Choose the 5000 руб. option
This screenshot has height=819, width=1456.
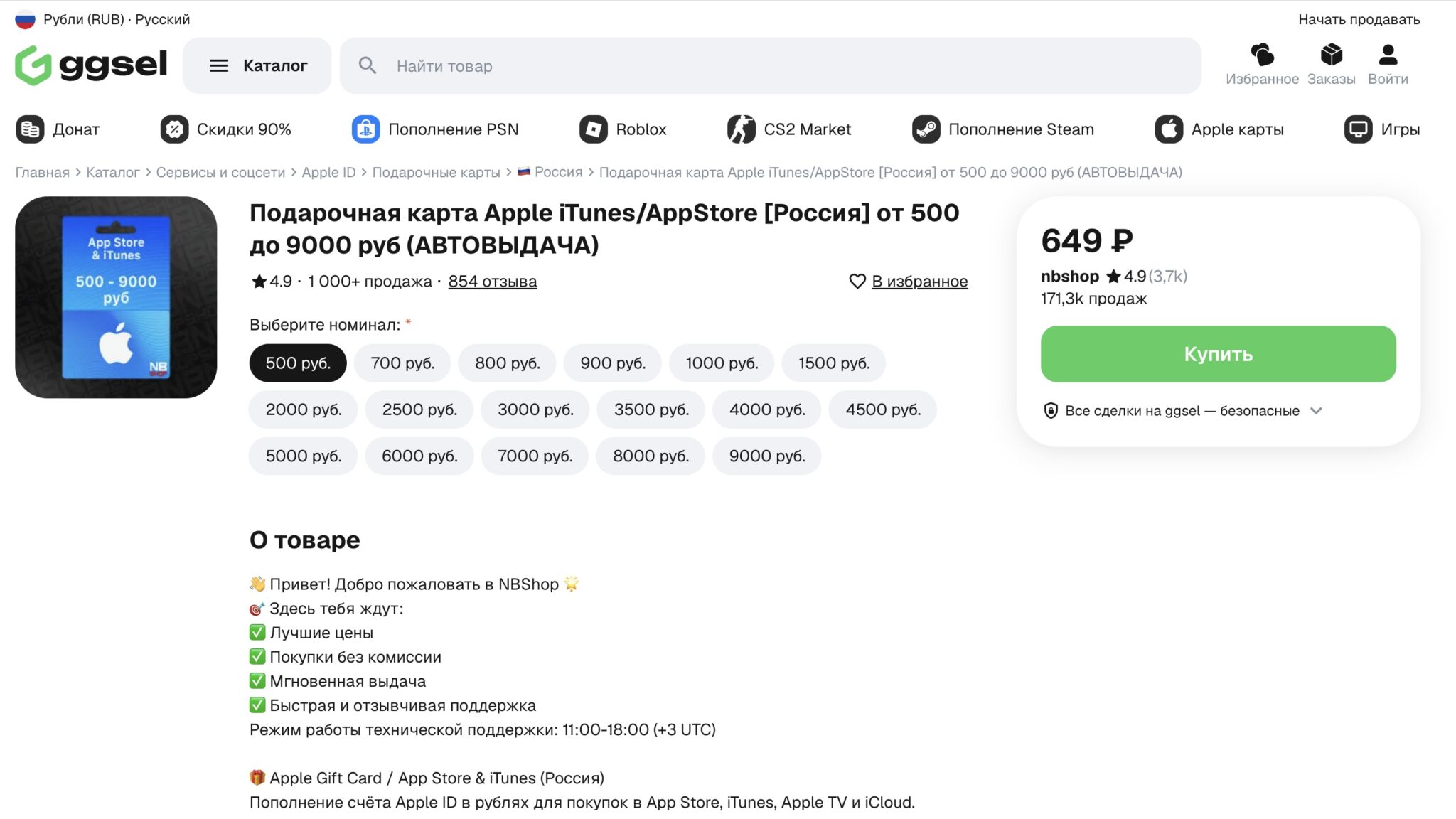304,456
